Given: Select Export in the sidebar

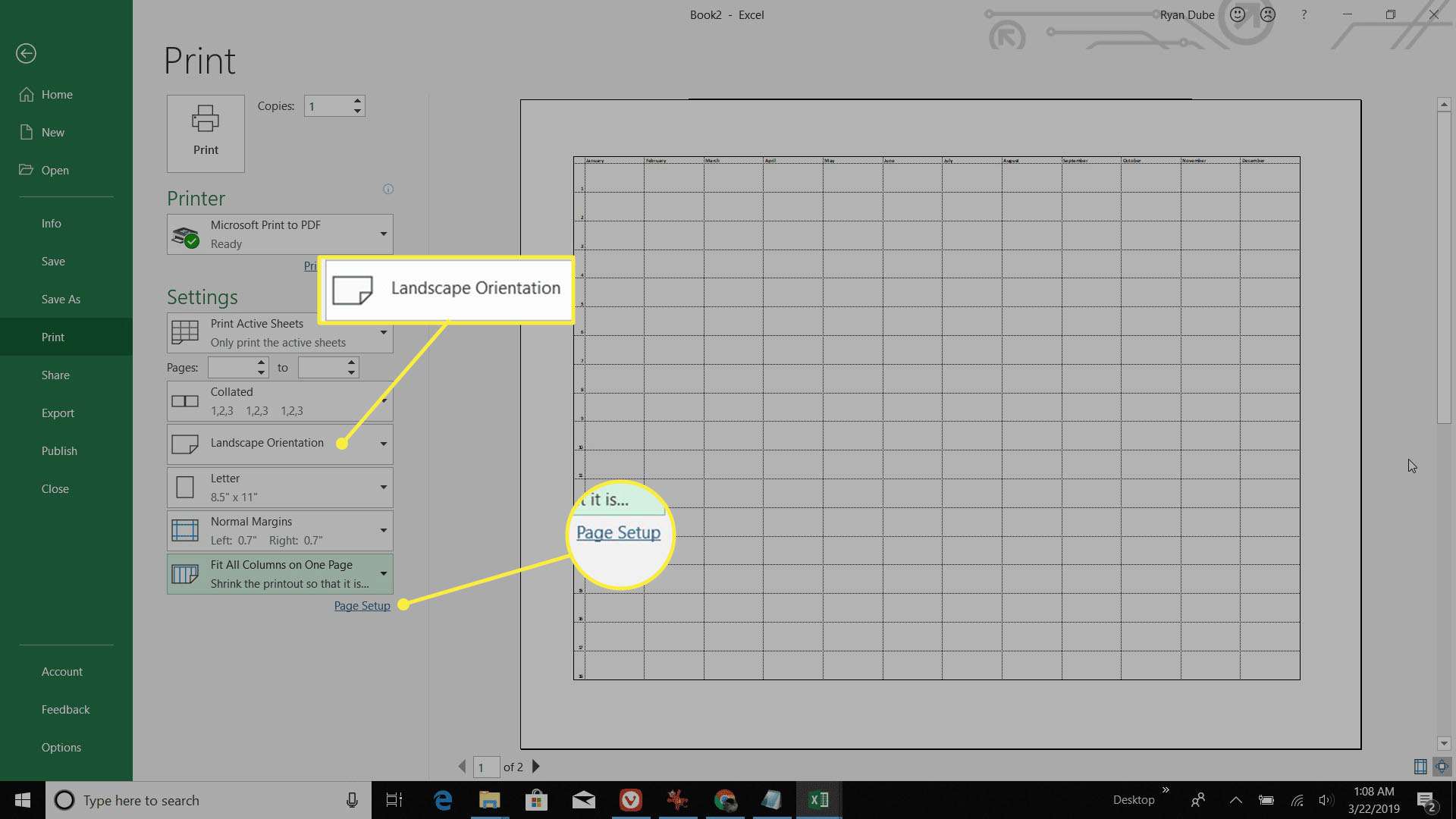Looking at the screenshot, I should pyautogui.click(x=66, y=413).
